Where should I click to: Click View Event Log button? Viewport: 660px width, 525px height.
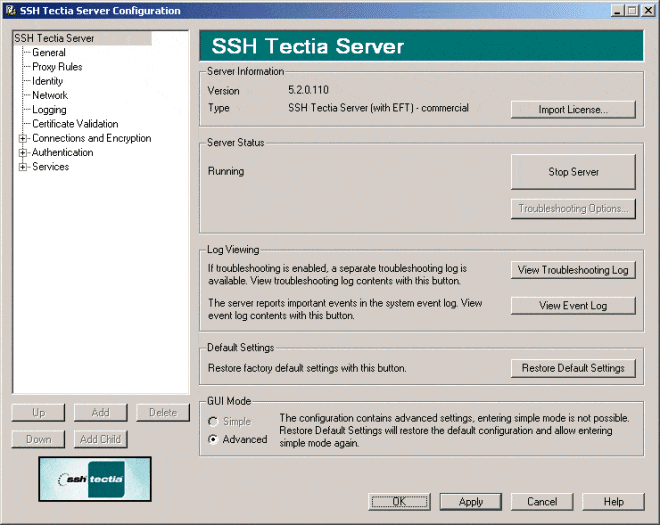coord(573,306)
